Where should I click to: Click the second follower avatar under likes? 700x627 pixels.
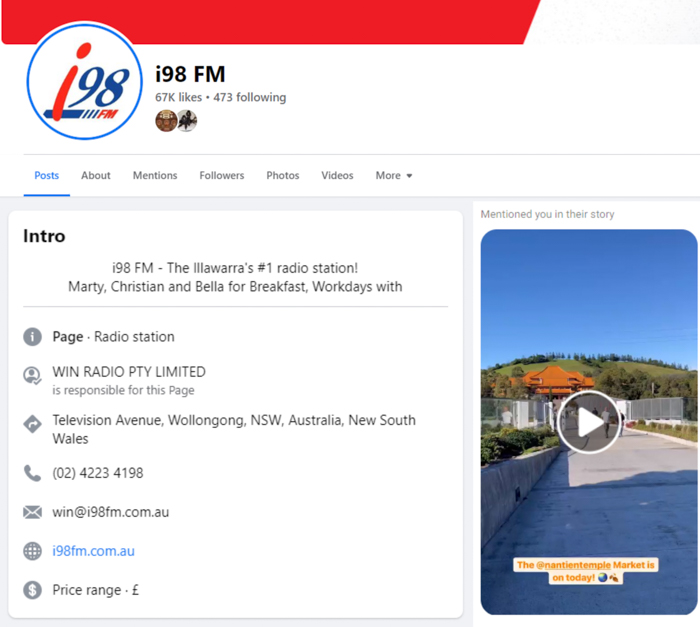[x=187, y=121]
